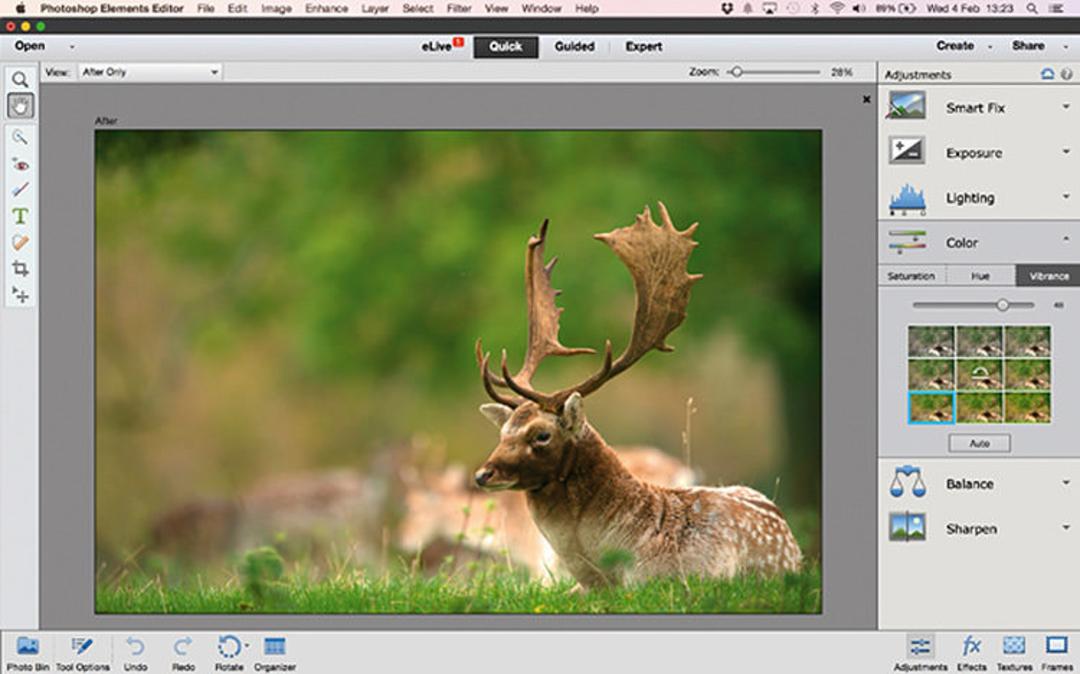Screen dimensions: 1080x674
Task: Click the Rotate icon
Action: (x=229, y=653)
